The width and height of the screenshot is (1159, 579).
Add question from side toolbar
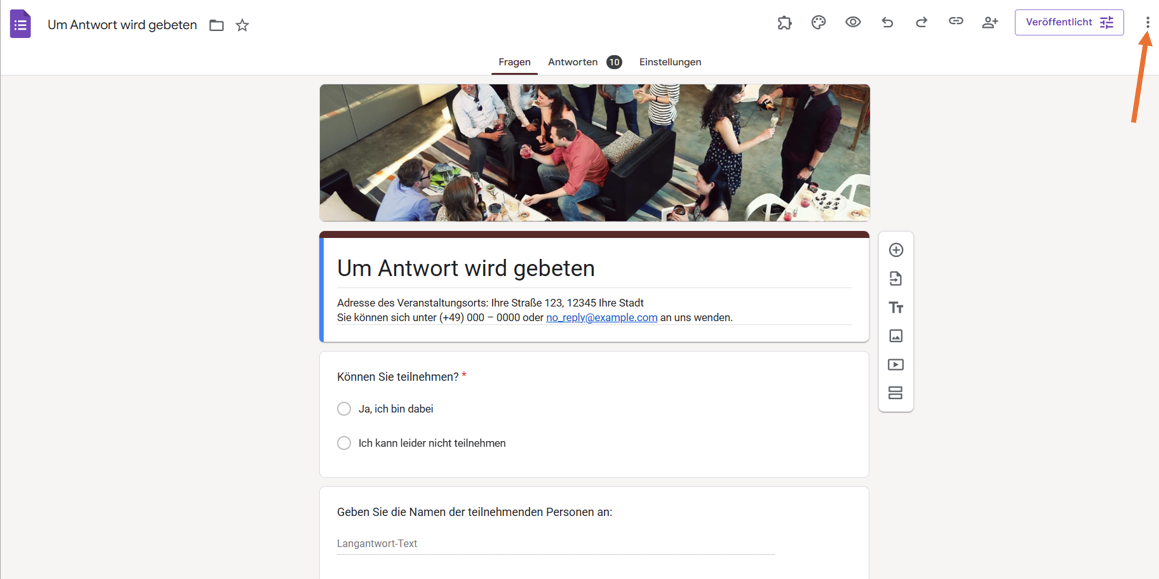[x=896, y=250]
